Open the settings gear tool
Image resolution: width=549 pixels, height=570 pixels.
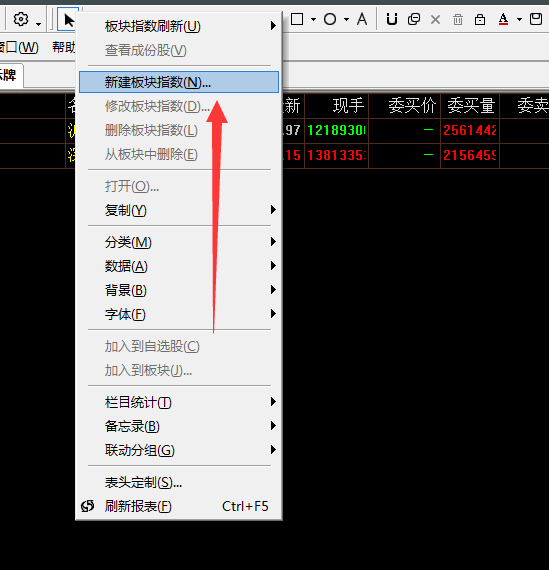[x=21, y=19]
